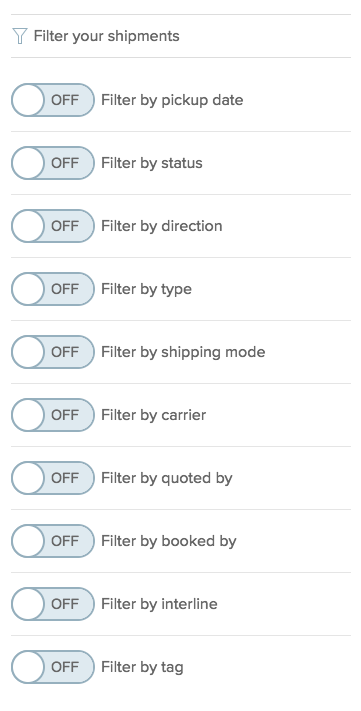Click the 'Filter your shipments' heading
Image resolution: width=361 pixels, height=711 pixels.
click(x=107, y=36)
